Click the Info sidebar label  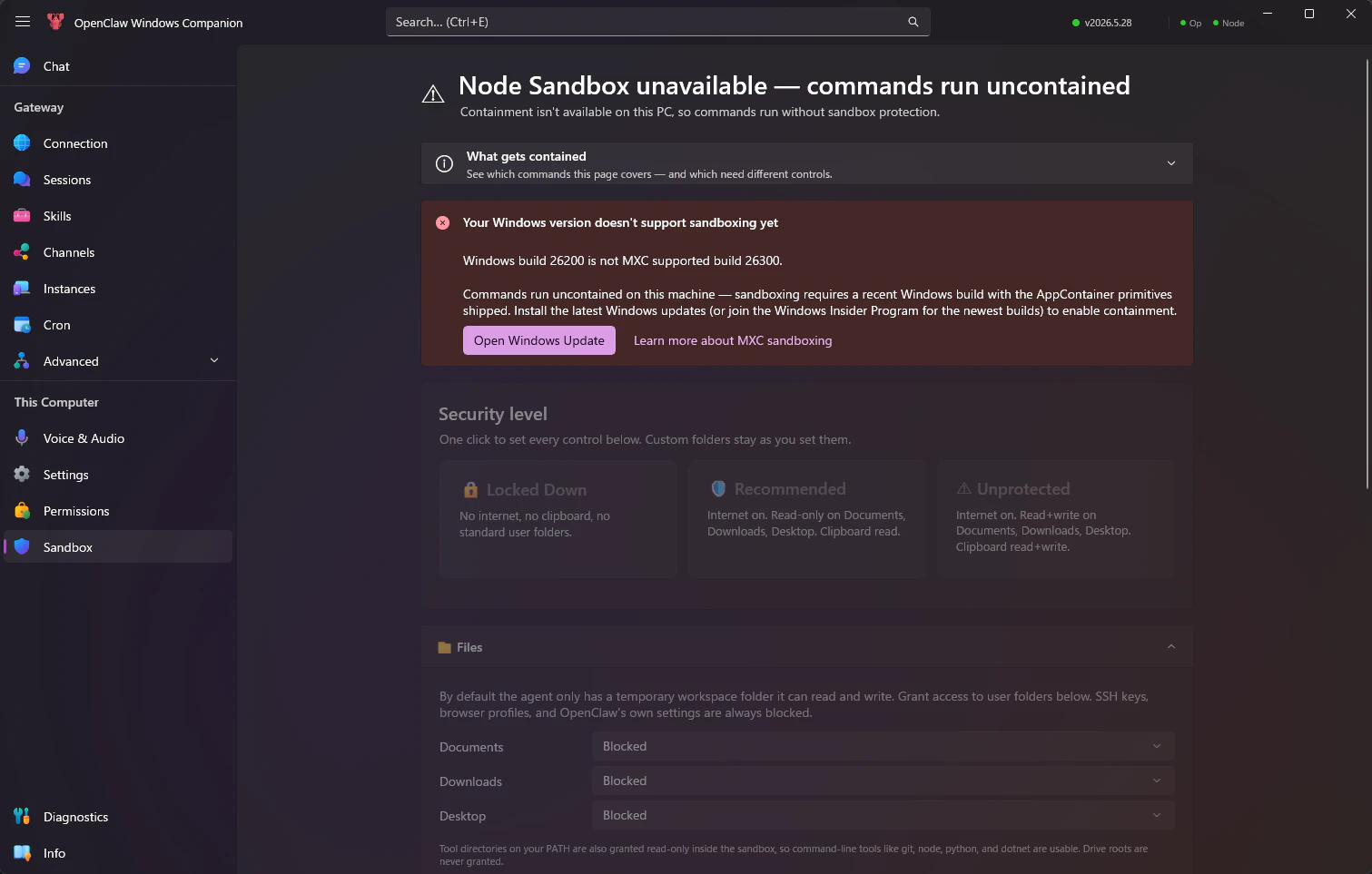pos(54,853)
